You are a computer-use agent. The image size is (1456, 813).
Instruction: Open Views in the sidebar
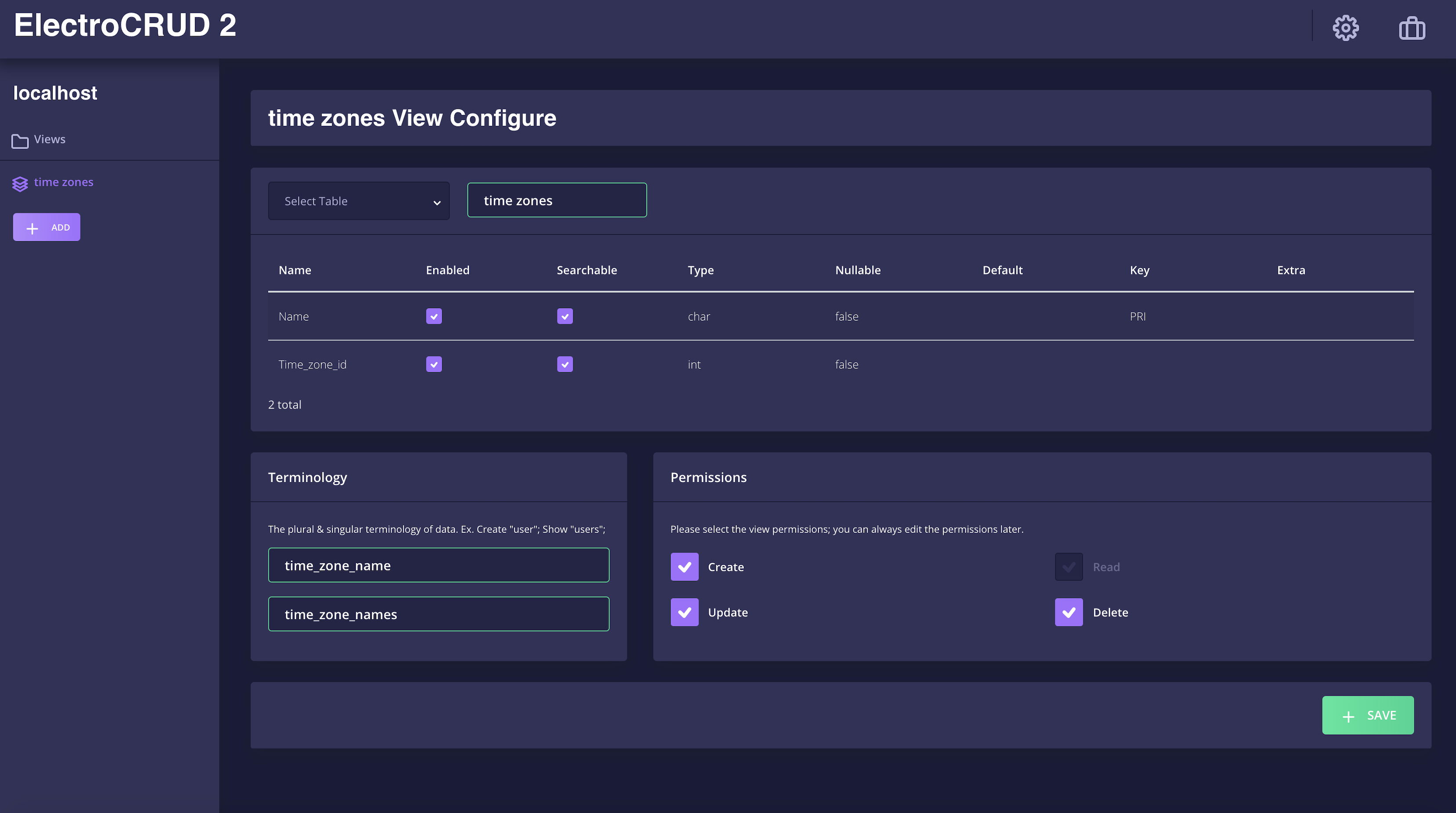click(x=49, y=139)
